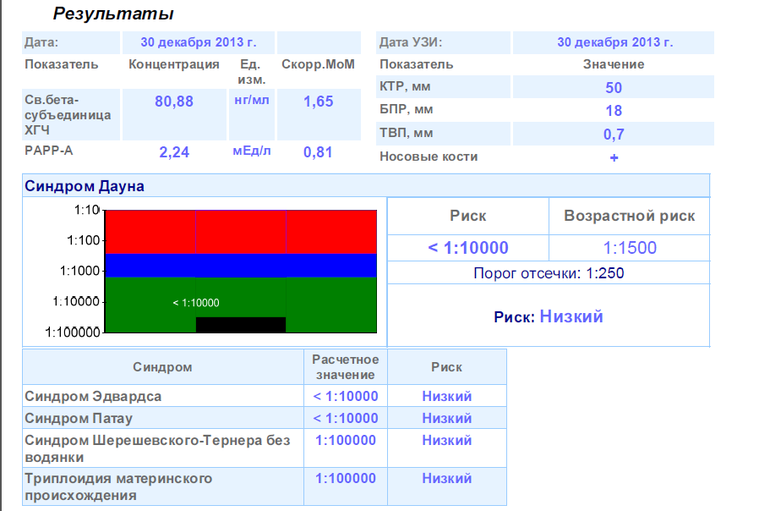Click the red band in risk chart
This screenshot has height=511, width=770.
(240, 232)
